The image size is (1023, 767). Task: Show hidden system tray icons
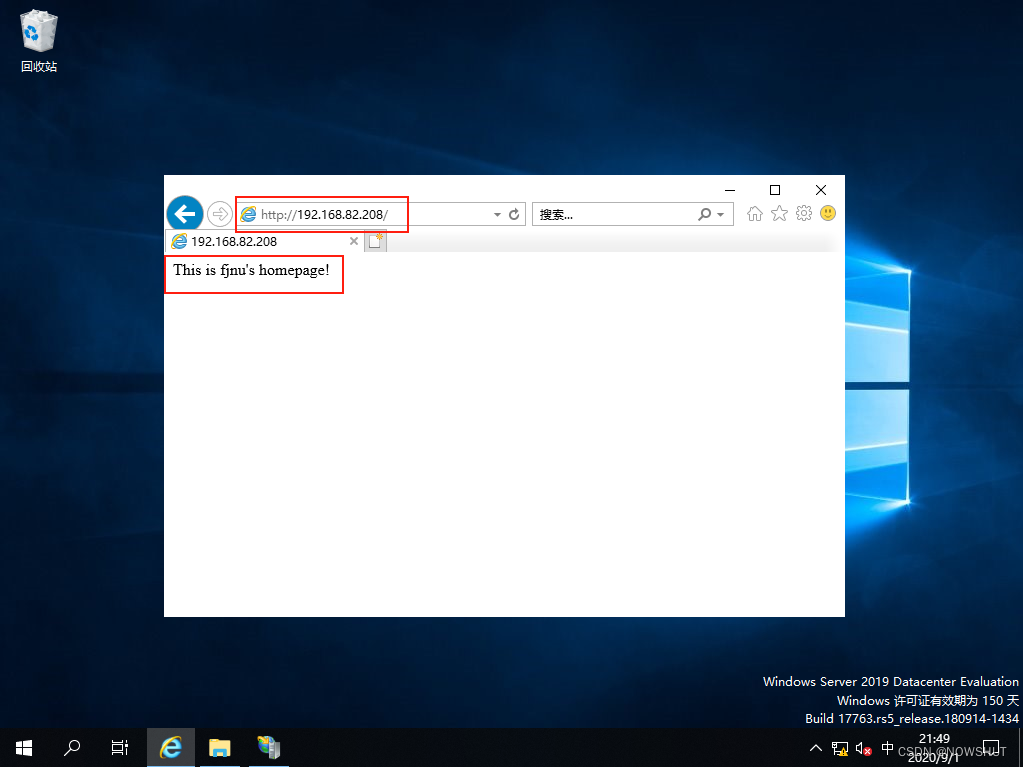pyautogui.click(x=816, y=748)
